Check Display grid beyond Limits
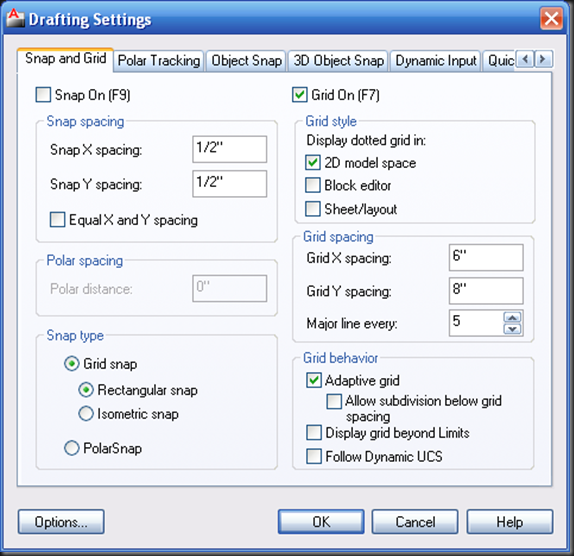This screenshot has width=574, height=556. (x=314, y=433)
